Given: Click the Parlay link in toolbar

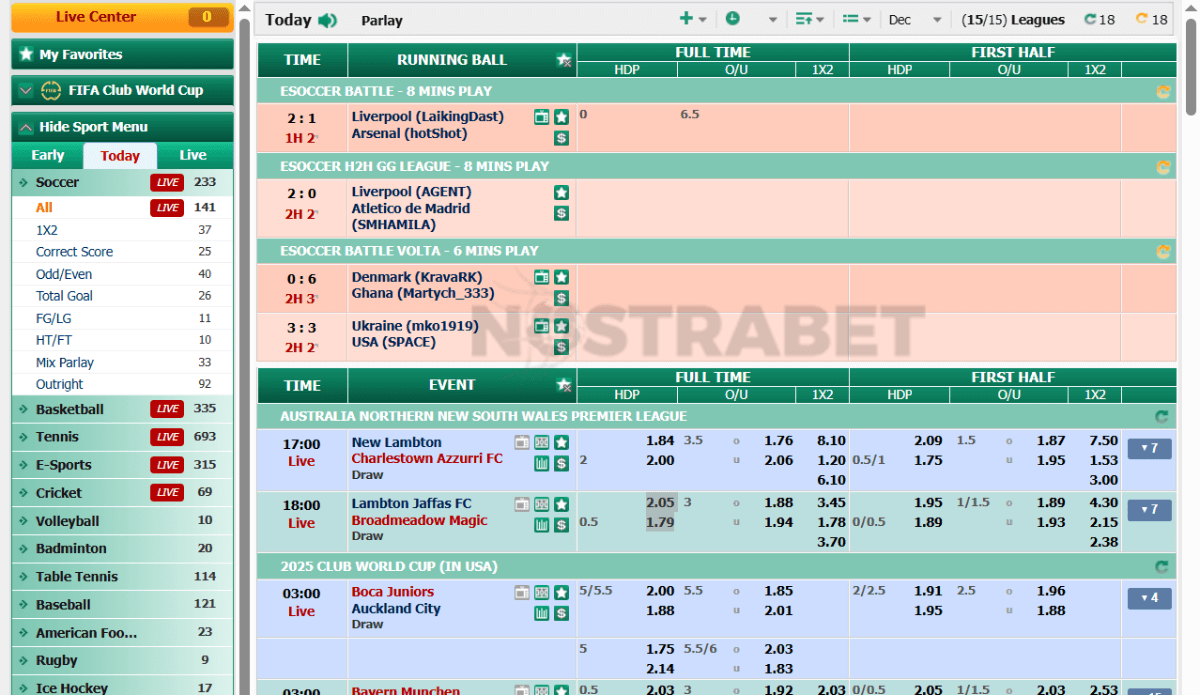Looking at the screenshot, I should [382, 20].
